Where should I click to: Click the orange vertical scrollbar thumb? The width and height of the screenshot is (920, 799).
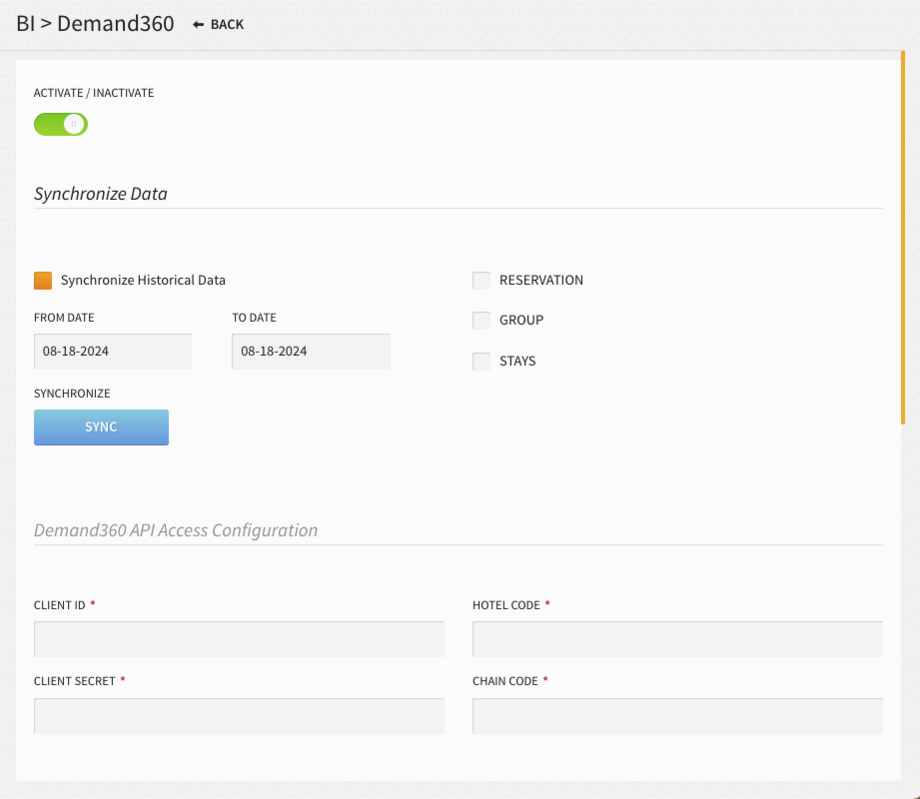click(x=903, y=237)
